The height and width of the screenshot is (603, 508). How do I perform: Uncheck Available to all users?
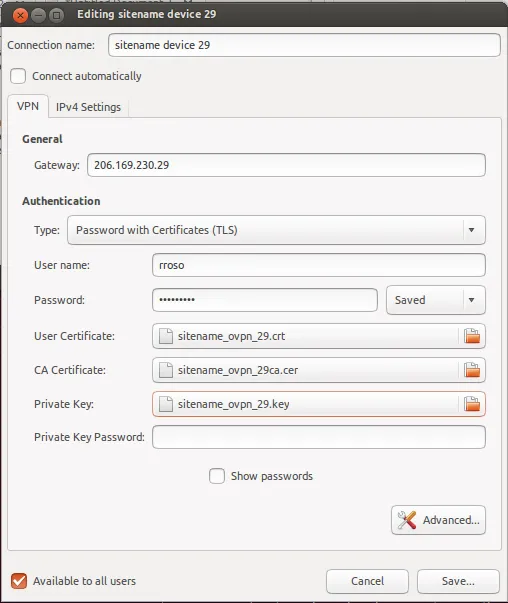tap(19, 581)
